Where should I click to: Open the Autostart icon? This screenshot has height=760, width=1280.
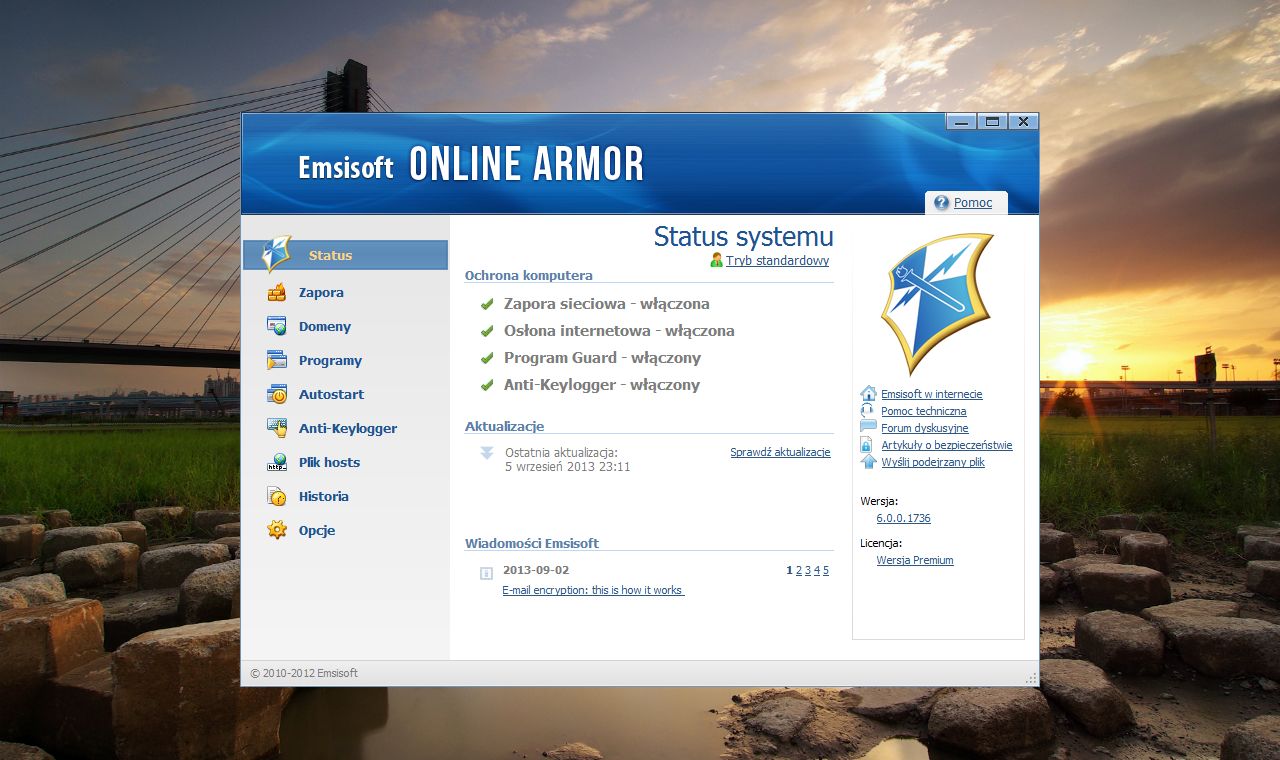click(277, 394)
